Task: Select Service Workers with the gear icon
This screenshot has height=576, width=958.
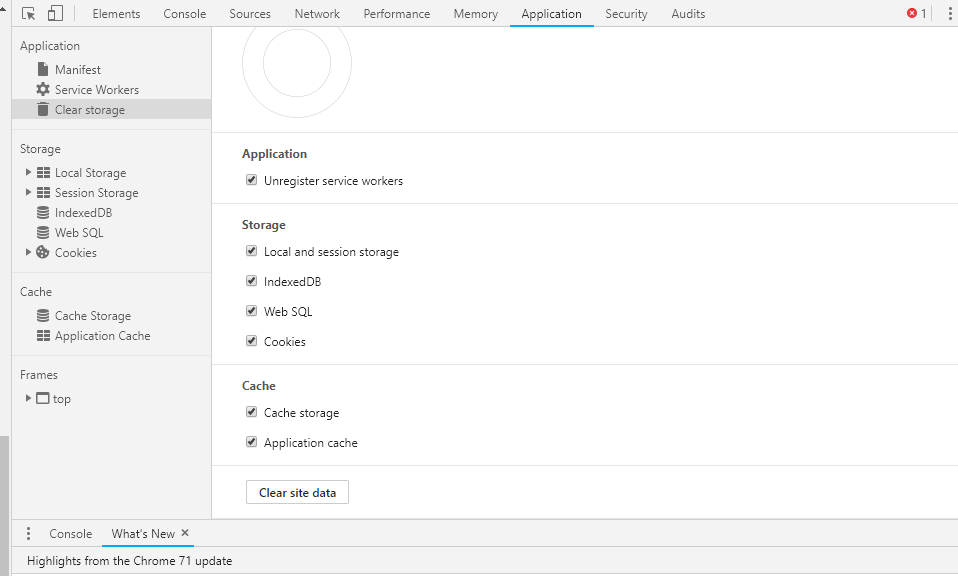Action: [x=96, y=90]
